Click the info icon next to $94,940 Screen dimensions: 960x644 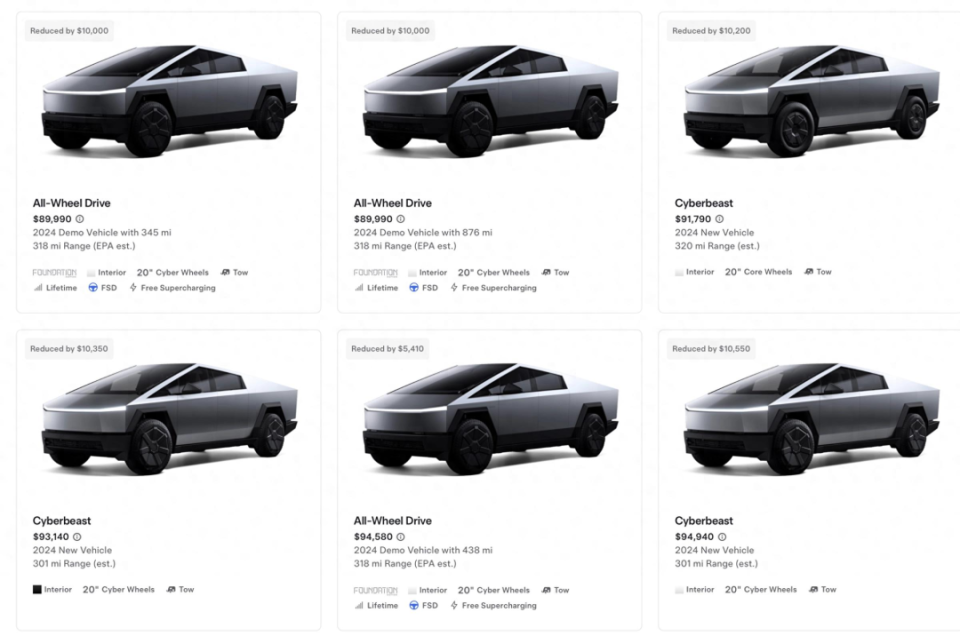coord(721,537)
